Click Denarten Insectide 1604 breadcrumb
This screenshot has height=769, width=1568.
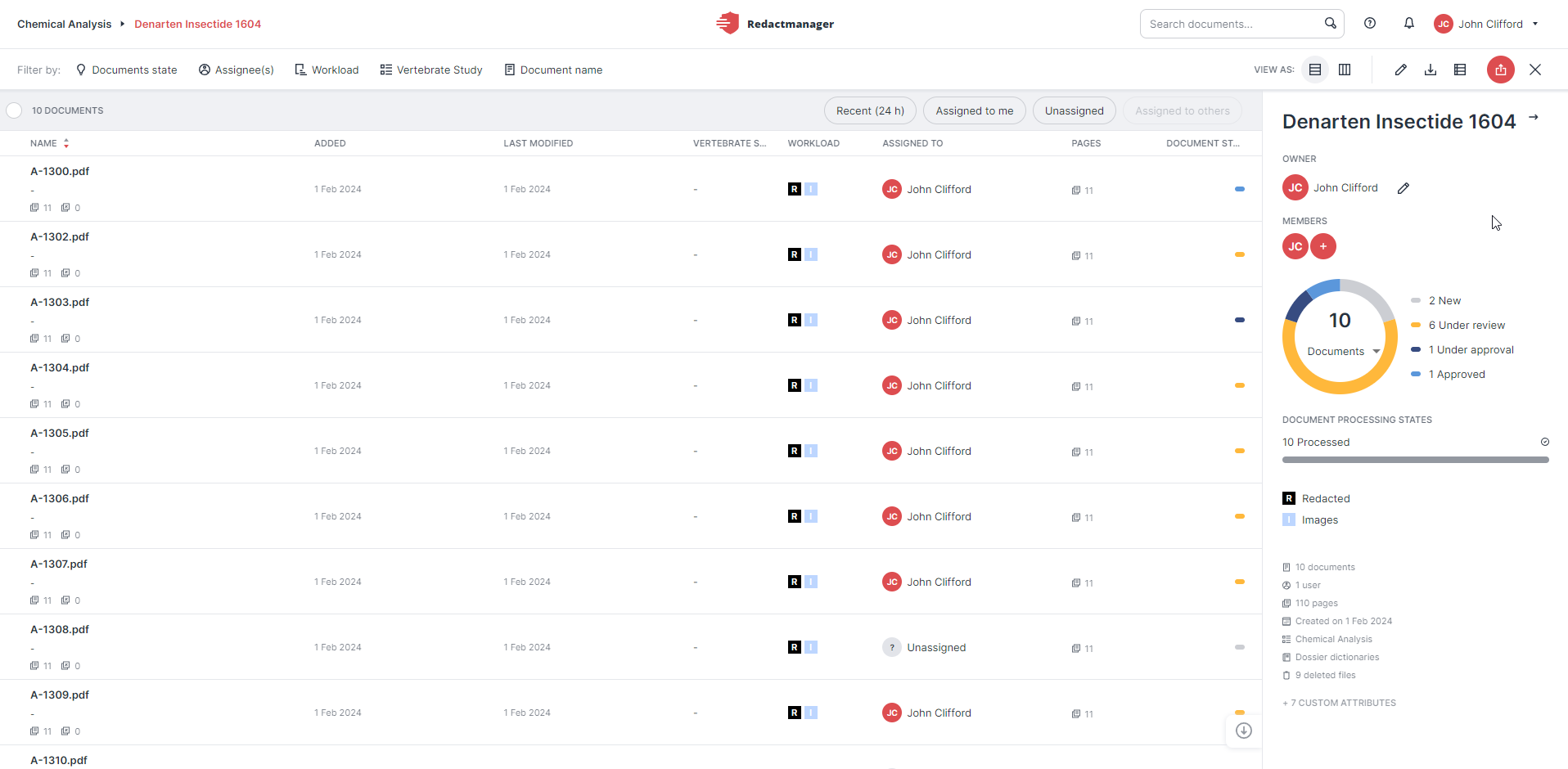pos(198,24)
